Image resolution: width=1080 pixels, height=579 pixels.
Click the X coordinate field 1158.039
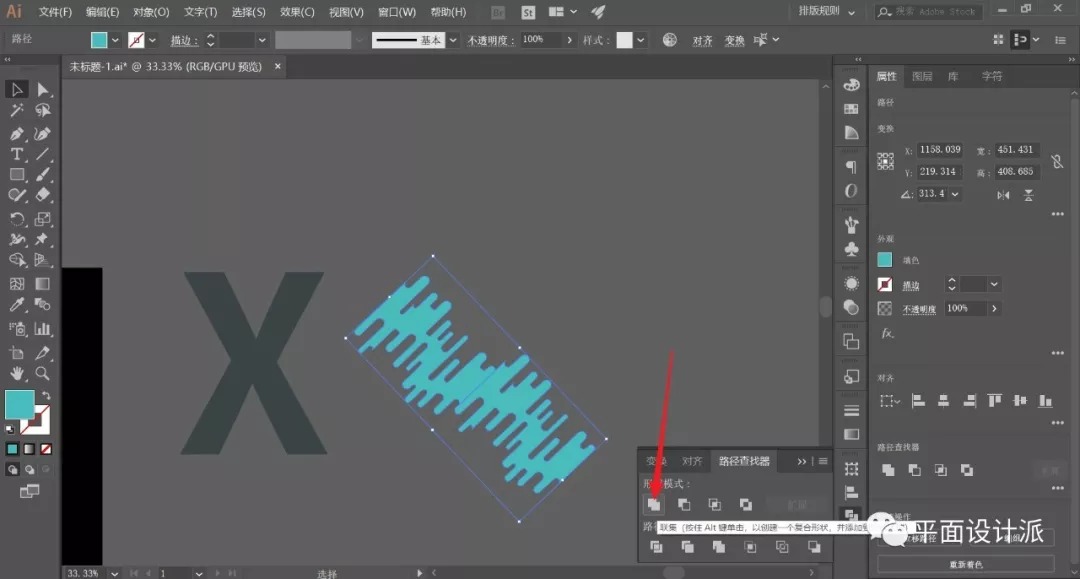pyautogui.click(x=939, y=150)
